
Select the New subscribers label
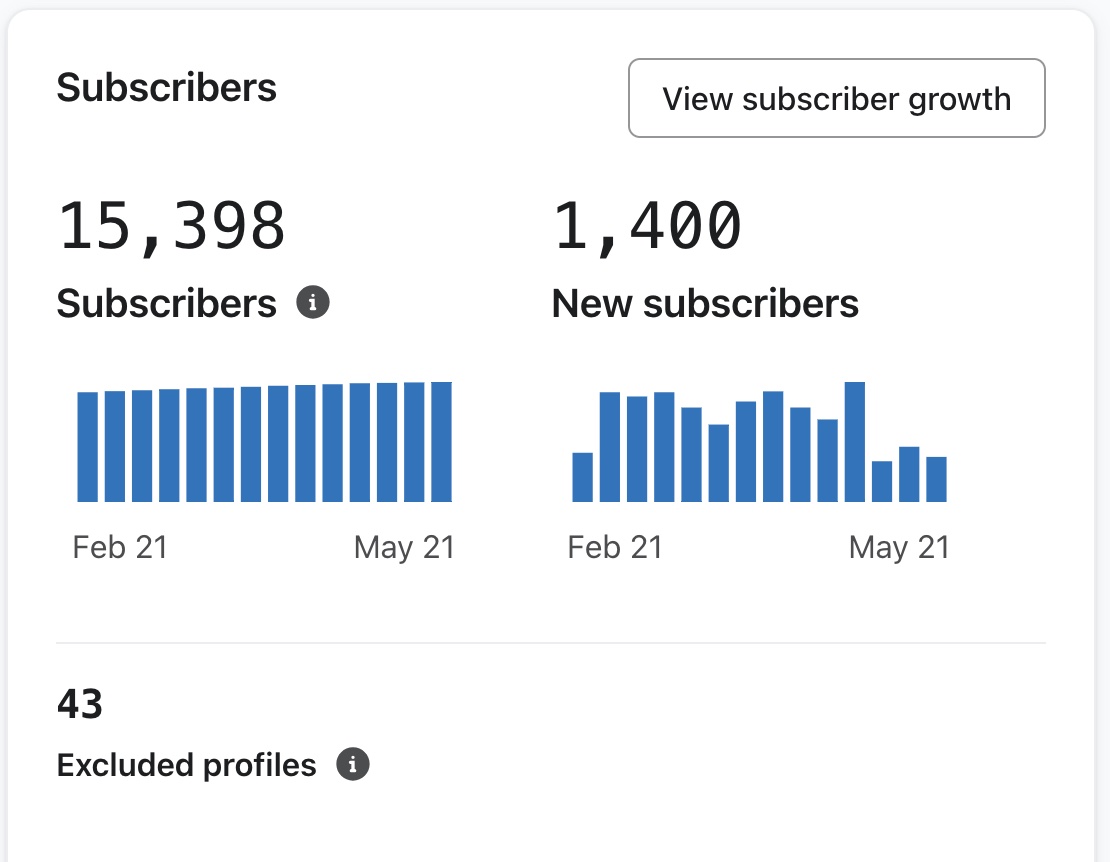pos(705,304)
